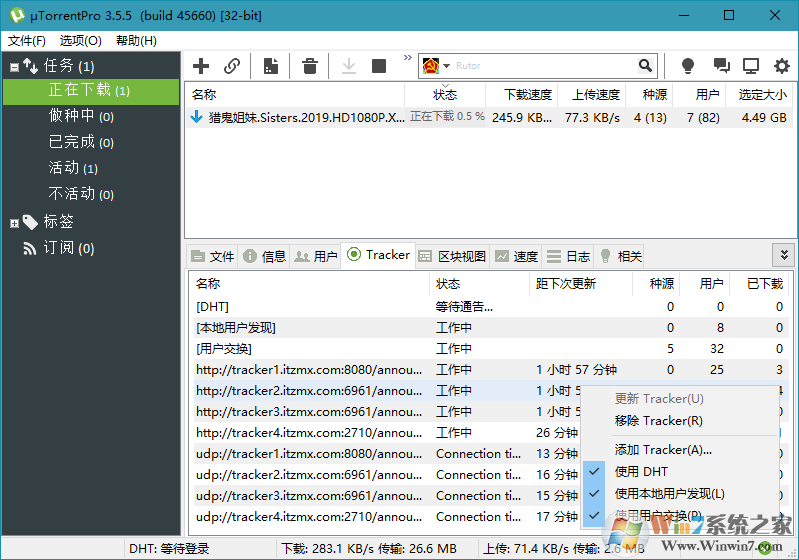Switch to the 用户 tab
Screen dimensions: 799x560
click(315, 256)
